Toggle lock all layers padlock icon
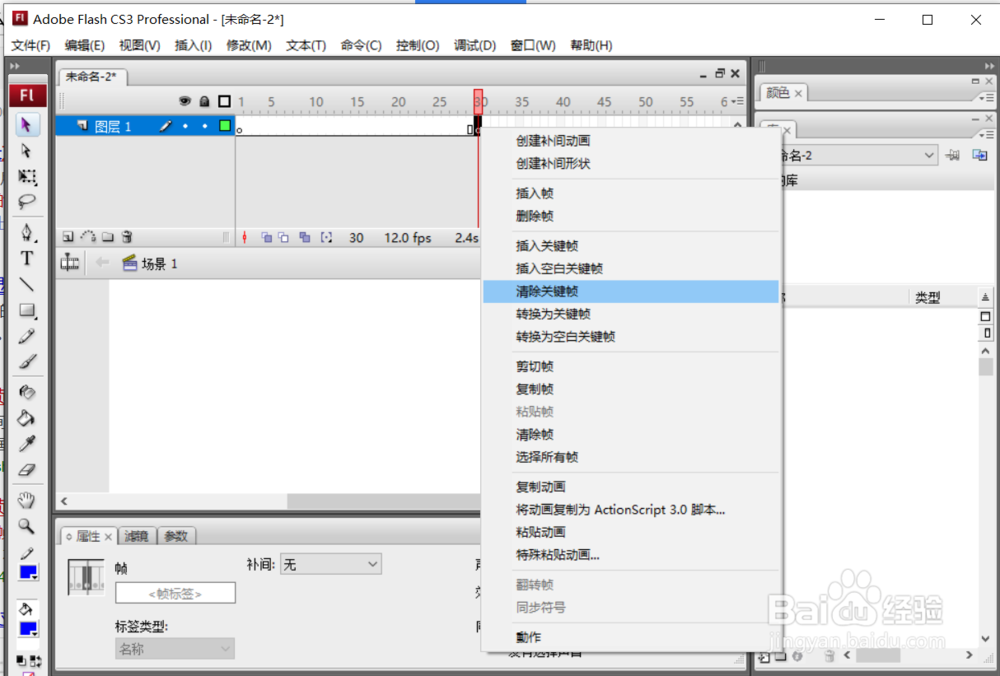1000x676 pixels. pos(205,101)
